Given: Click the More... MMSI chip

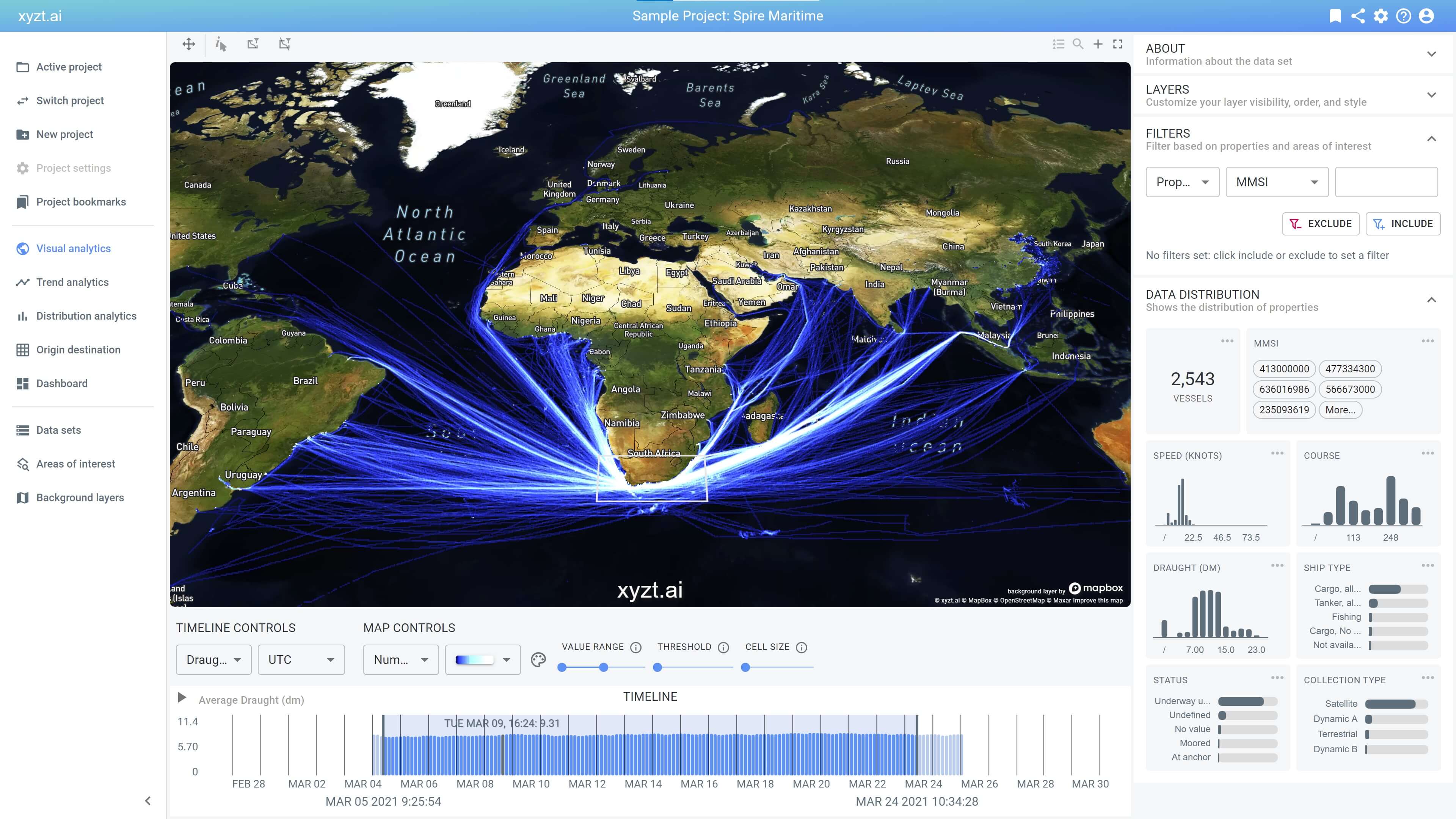Looking at the screenshot, I should point(1340,410).
